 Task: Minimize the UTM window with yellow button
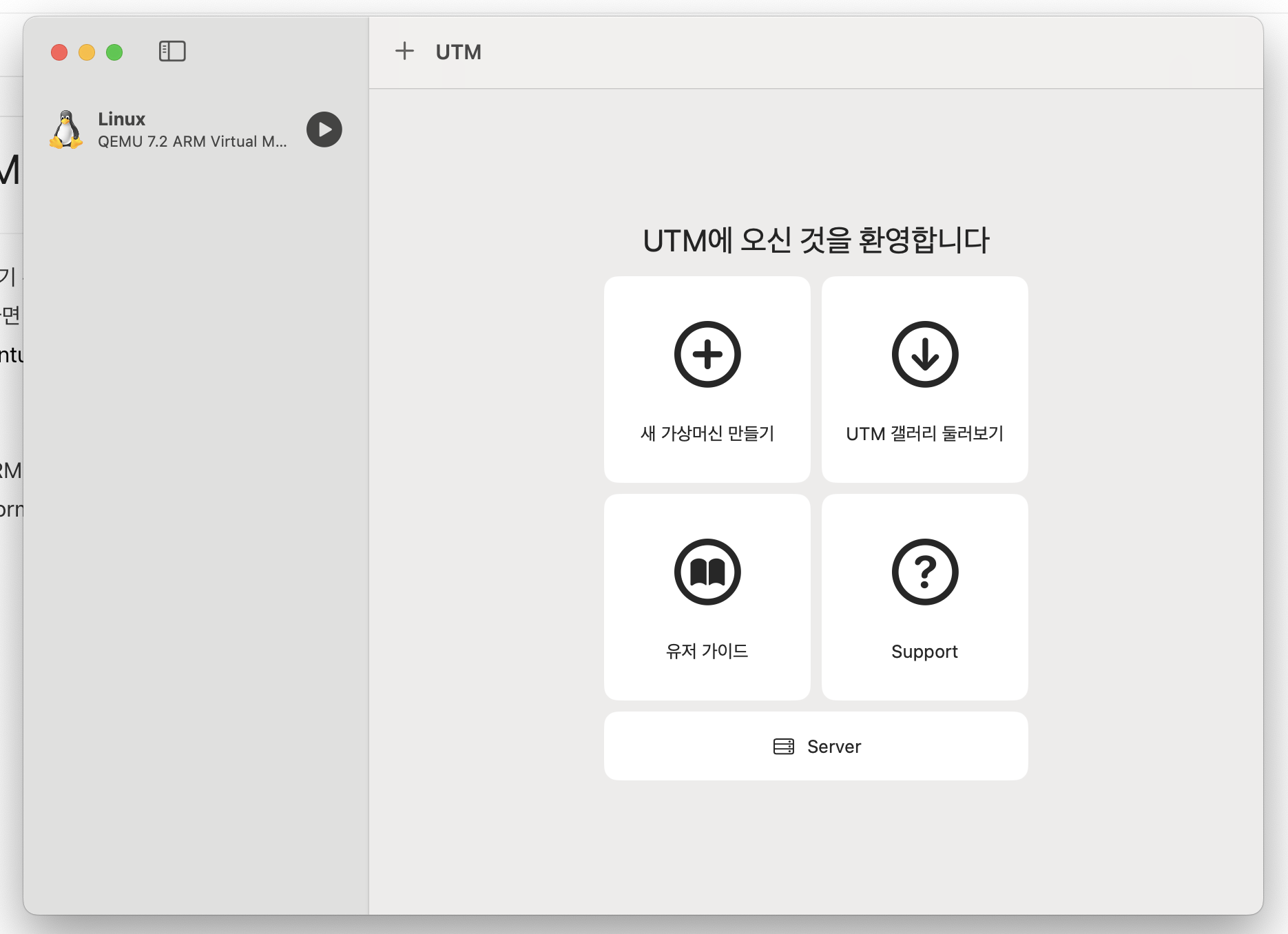(x=87, y=52)
